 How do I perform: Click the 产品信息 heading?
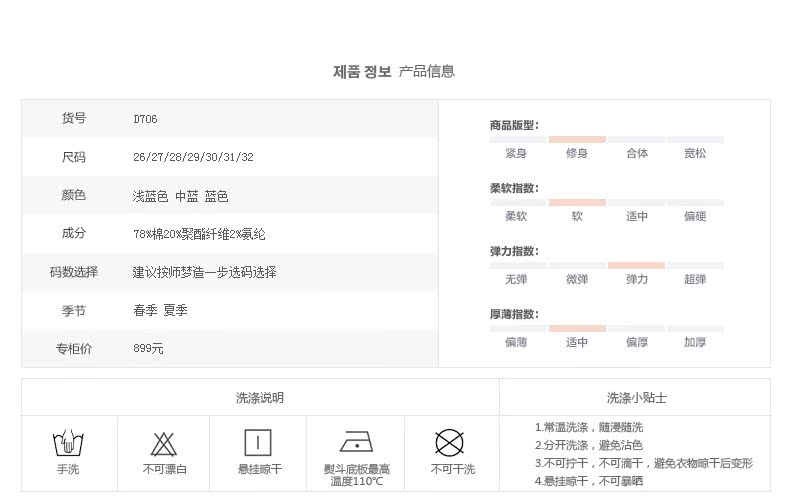(427, 71)
